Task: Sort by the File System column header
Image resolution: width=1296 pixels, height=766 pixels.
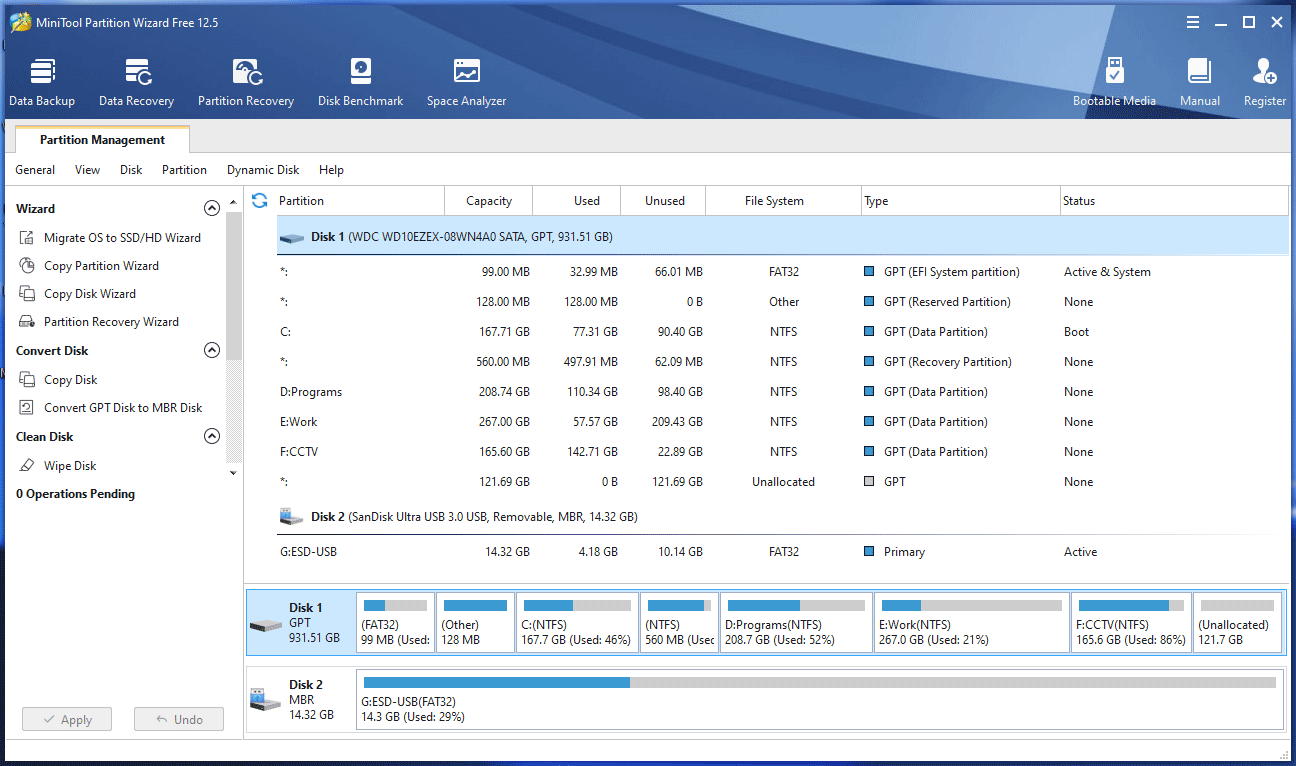Action: (783, 201)
